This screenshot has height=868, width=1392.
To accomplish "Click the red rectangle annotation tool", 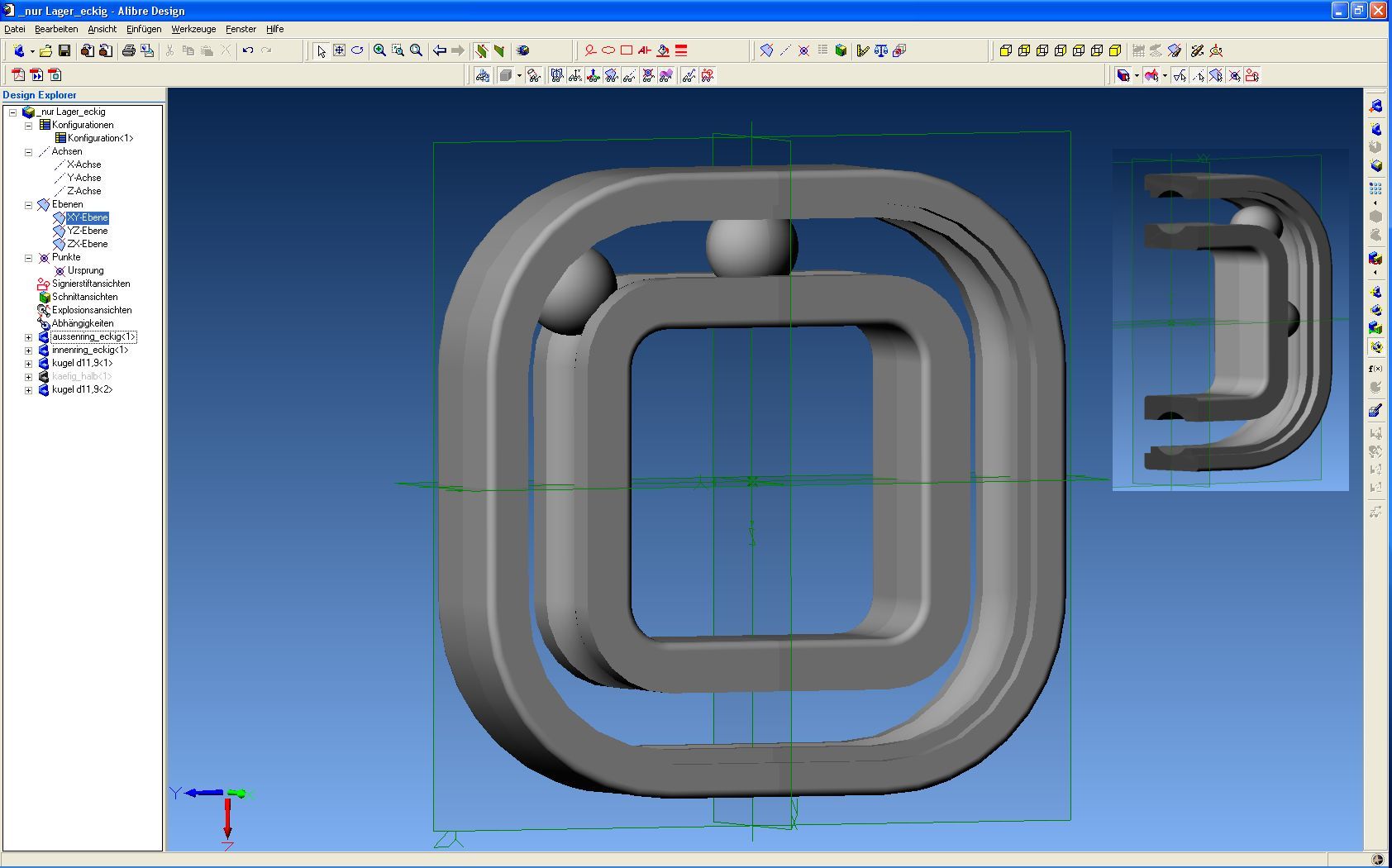I will click(x=627, y=51).
